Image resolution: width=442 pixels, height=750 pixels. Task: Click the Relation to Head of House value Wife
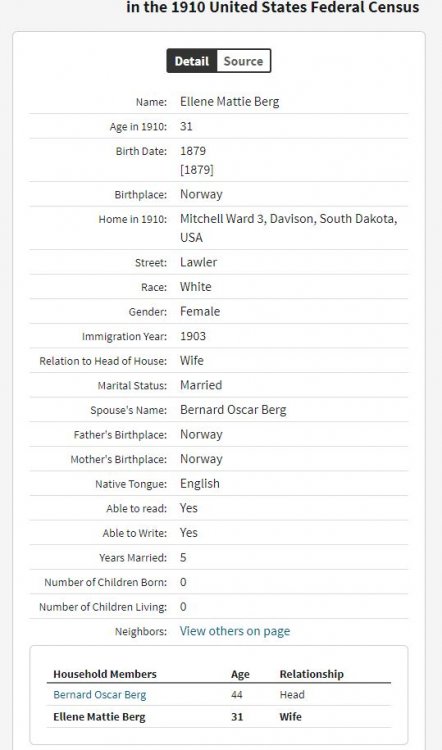pos(192,361)
